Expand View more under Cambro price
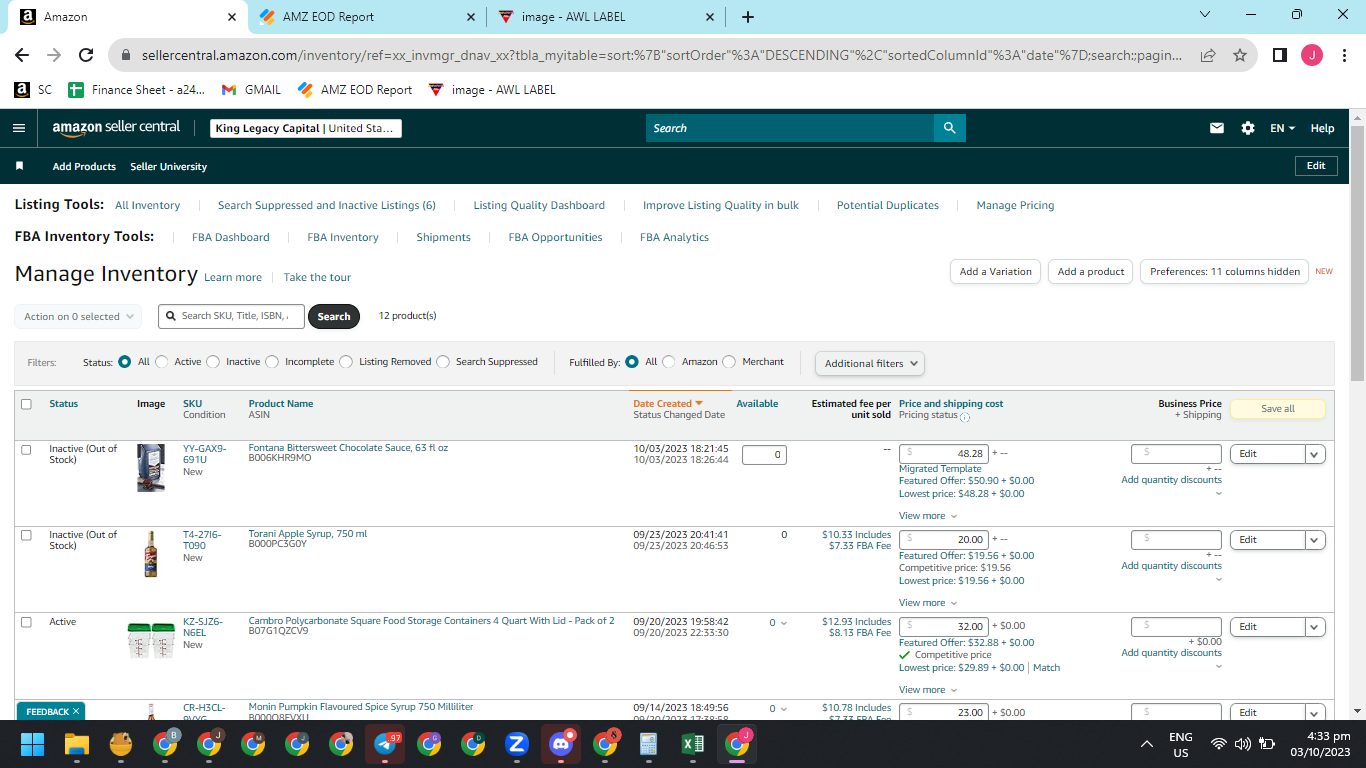This screenshot has width=1366, height=768. (927, 690)
